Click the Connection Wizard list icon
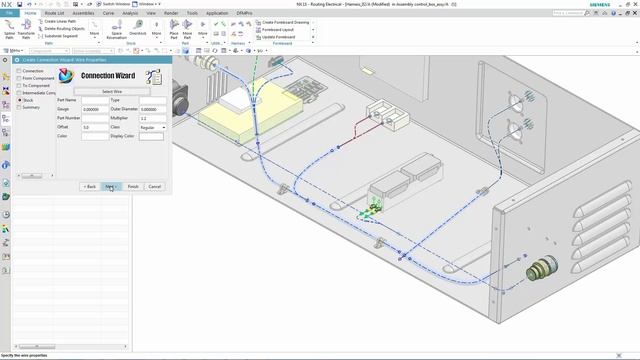Viewport: 640px width, 360px height. tap(154, 77)
